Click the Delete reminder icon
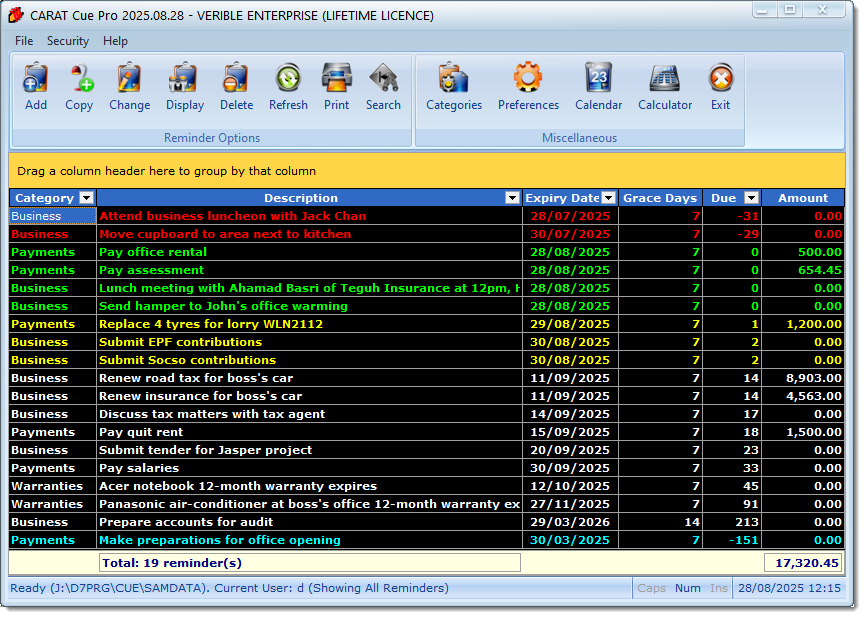Viewport: 864px width, 617px height. pos(236,78)
